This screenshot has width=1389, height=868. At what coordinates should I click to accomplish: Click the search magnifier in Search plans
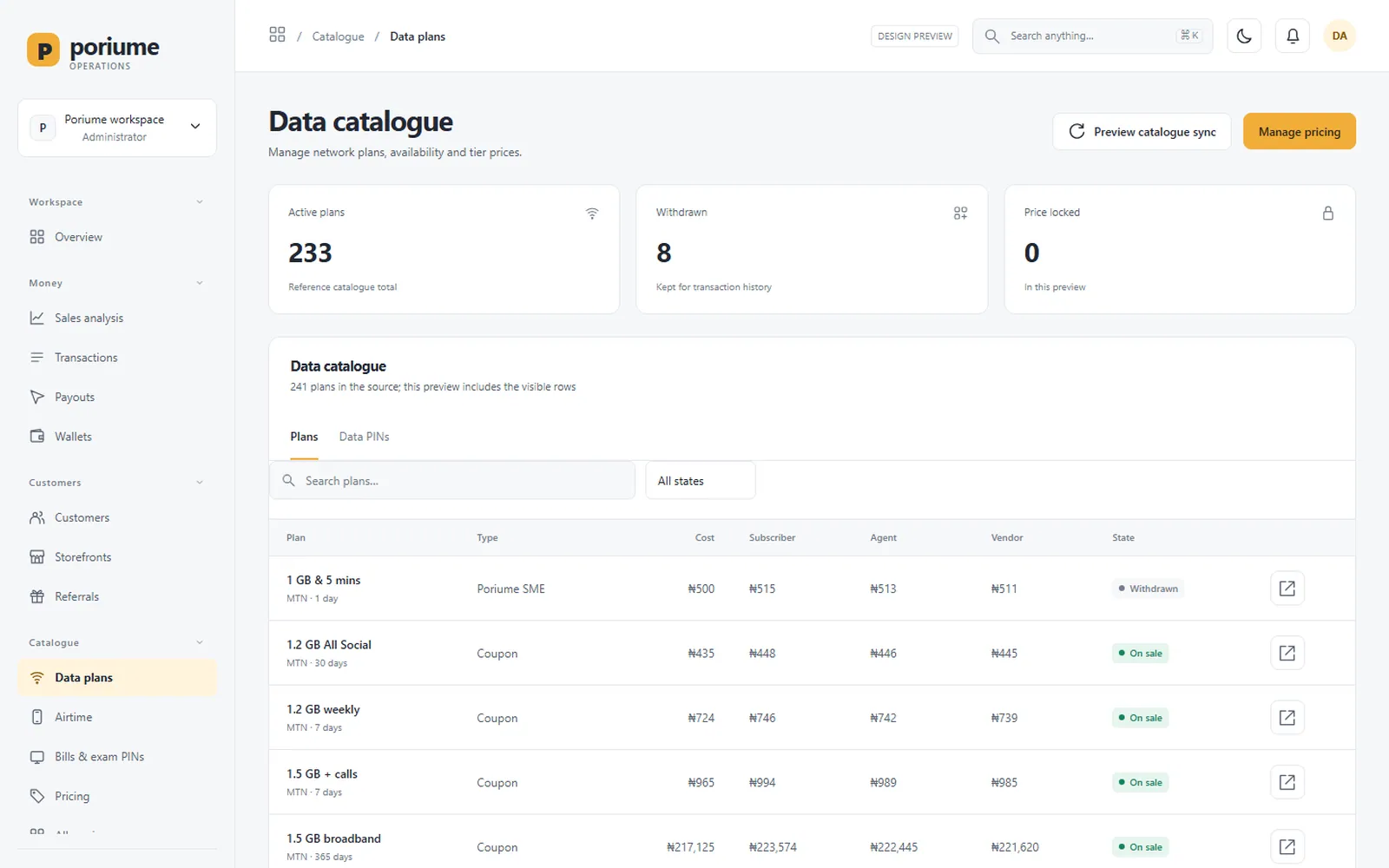[289, 480]
